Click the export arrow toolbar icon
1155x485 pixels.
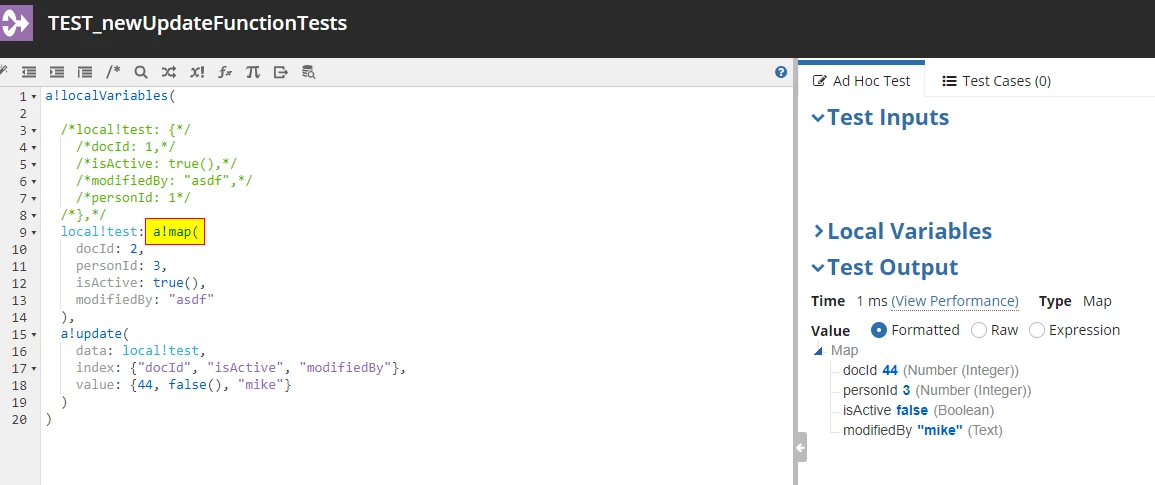coord(281,72)
